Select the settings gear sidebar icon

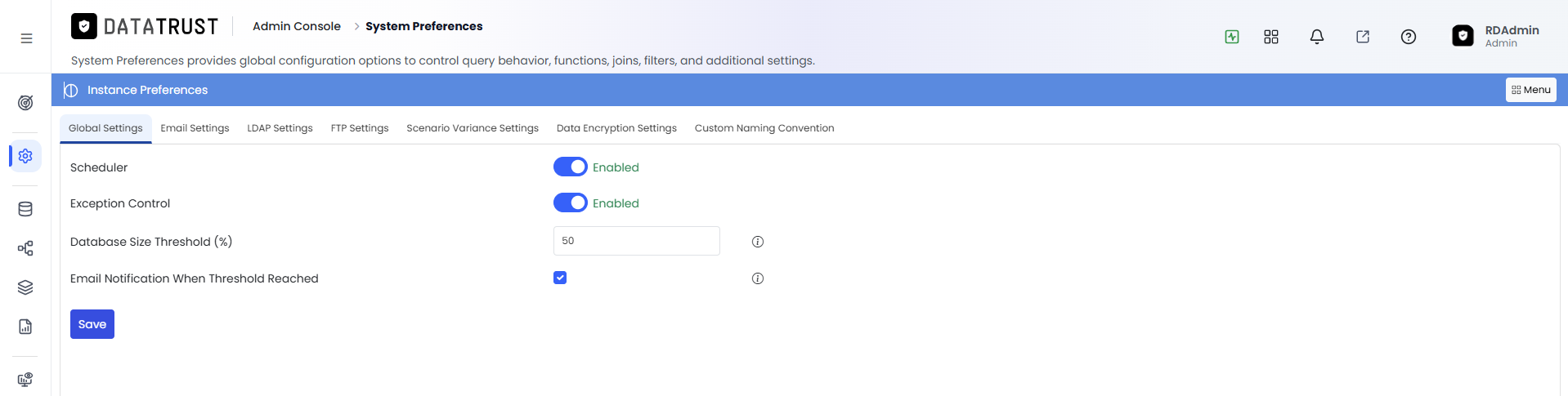coord(25,156)
